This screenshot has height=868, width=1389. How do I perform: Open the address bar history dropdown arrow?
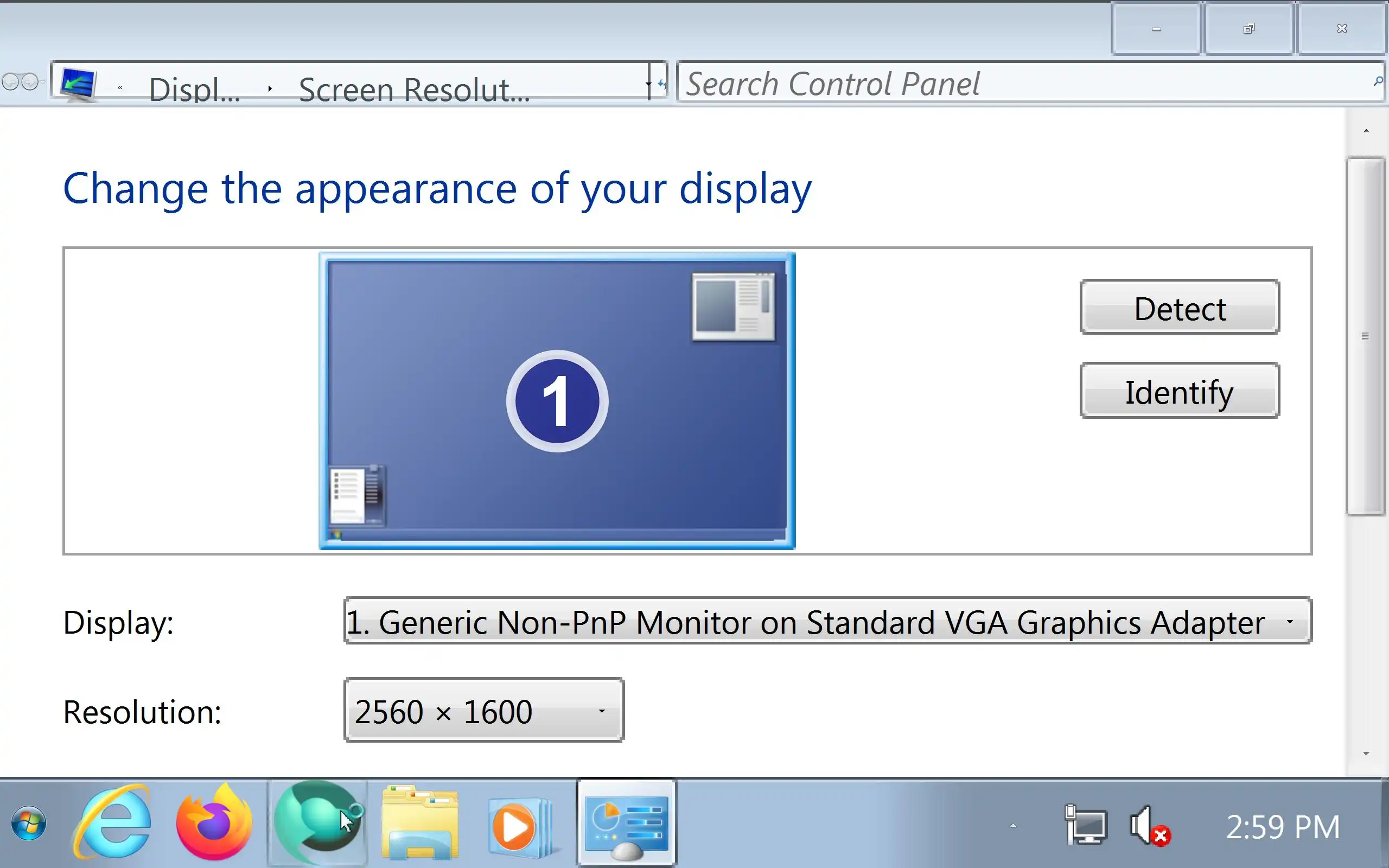point(648,84)
